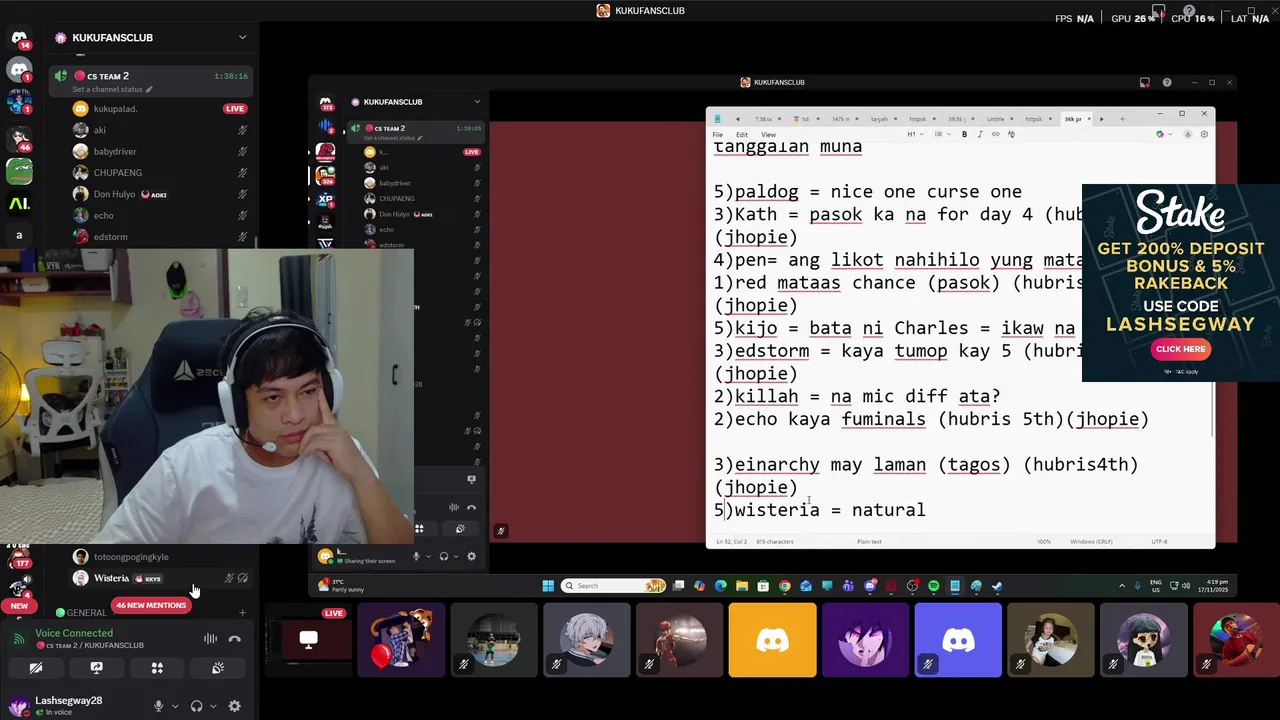Select user echo in voice list

point(151,215)
